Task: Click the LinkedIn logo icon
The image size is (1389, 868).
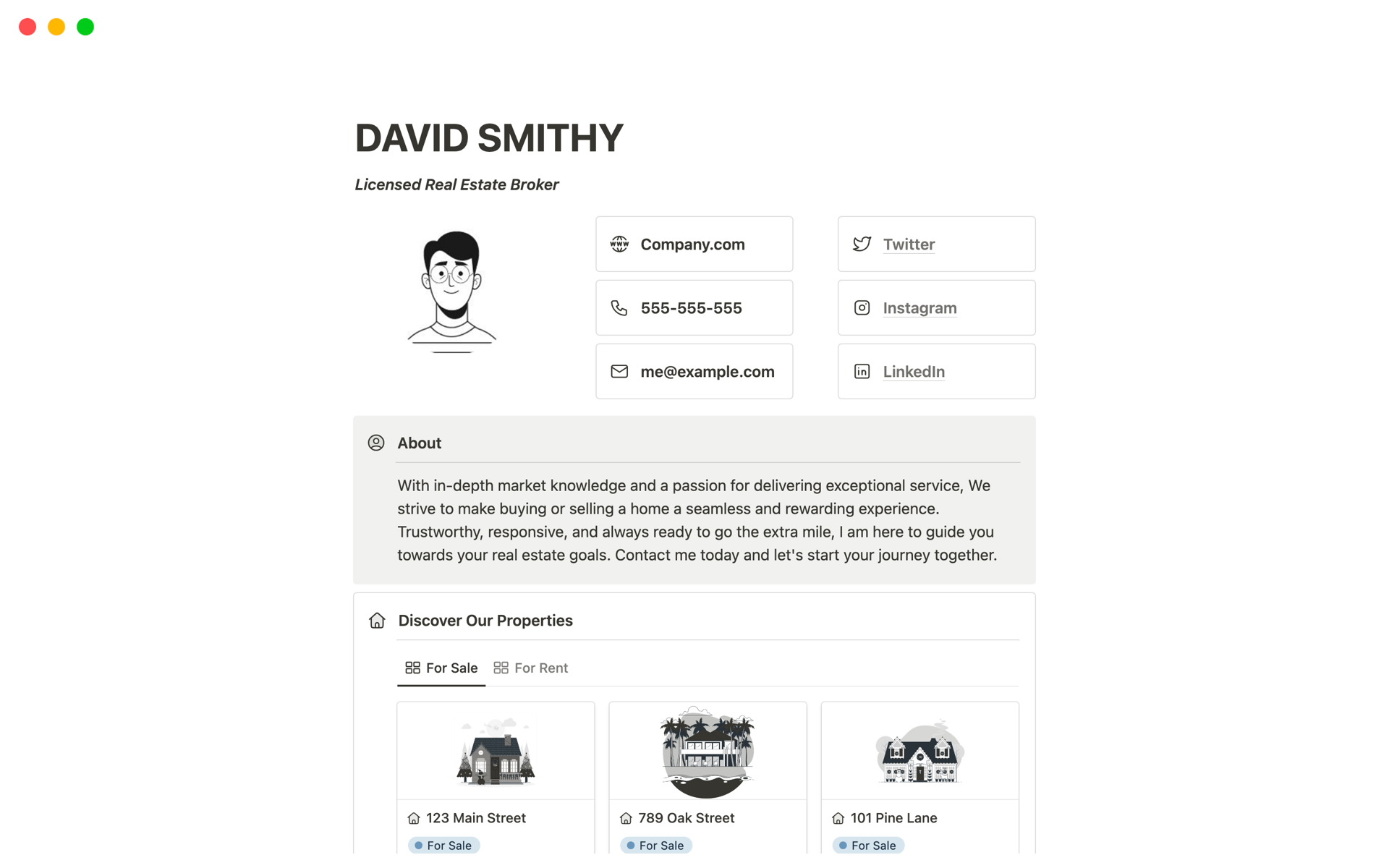Action: click(862, 372)
